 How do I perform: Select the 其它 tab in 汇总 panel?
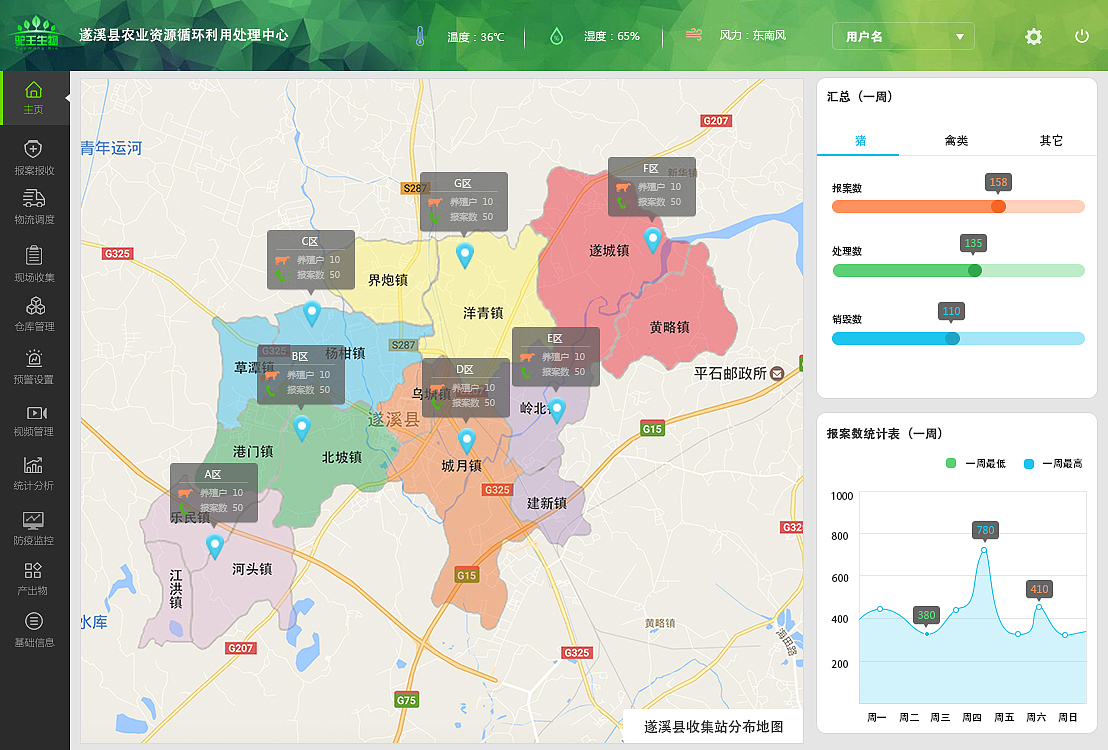pos(1051,140)
